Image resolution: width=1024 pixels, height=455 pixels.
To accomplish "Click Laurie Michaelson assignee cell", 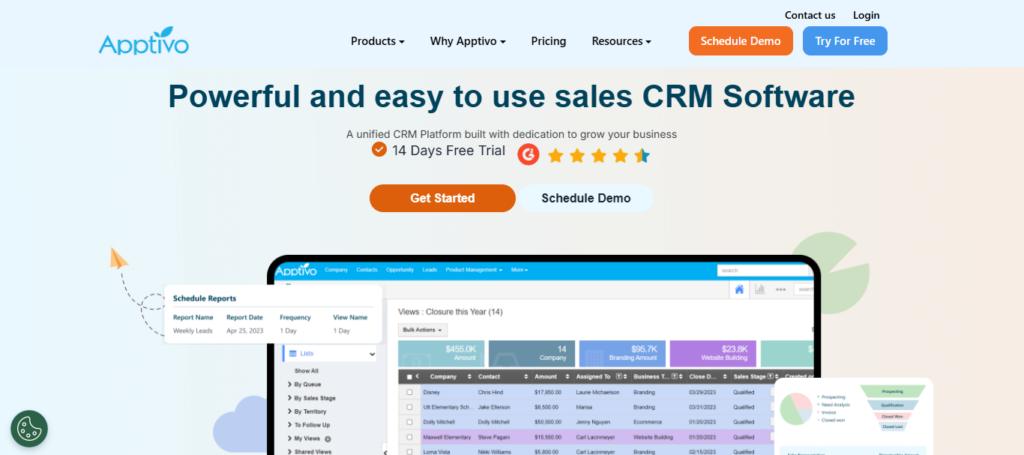I will point(599,392).
